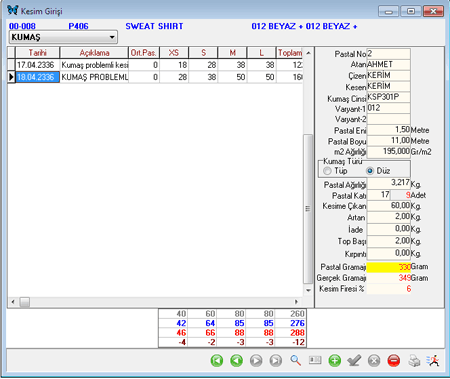This screenshot has width=450, height=379.
Task: Go to first record navigation icon
Action: [x=217, y=361]
